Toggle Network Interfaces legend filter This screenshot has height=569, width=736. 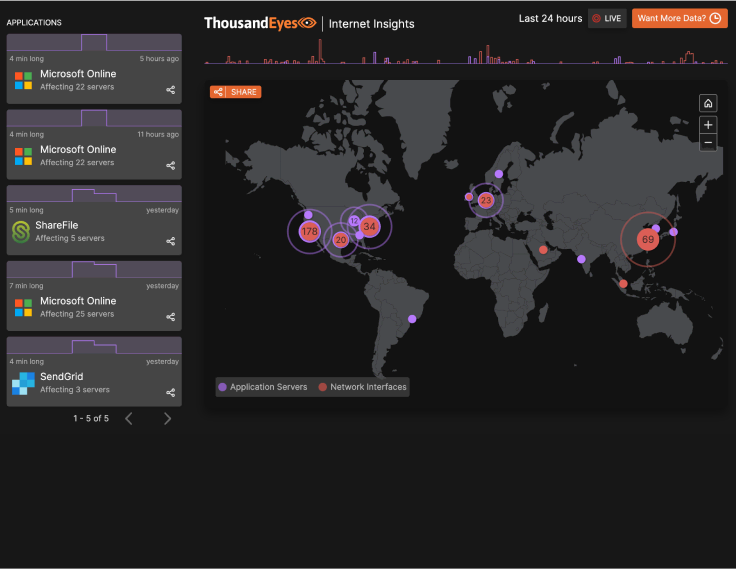(x=362, y=387)
